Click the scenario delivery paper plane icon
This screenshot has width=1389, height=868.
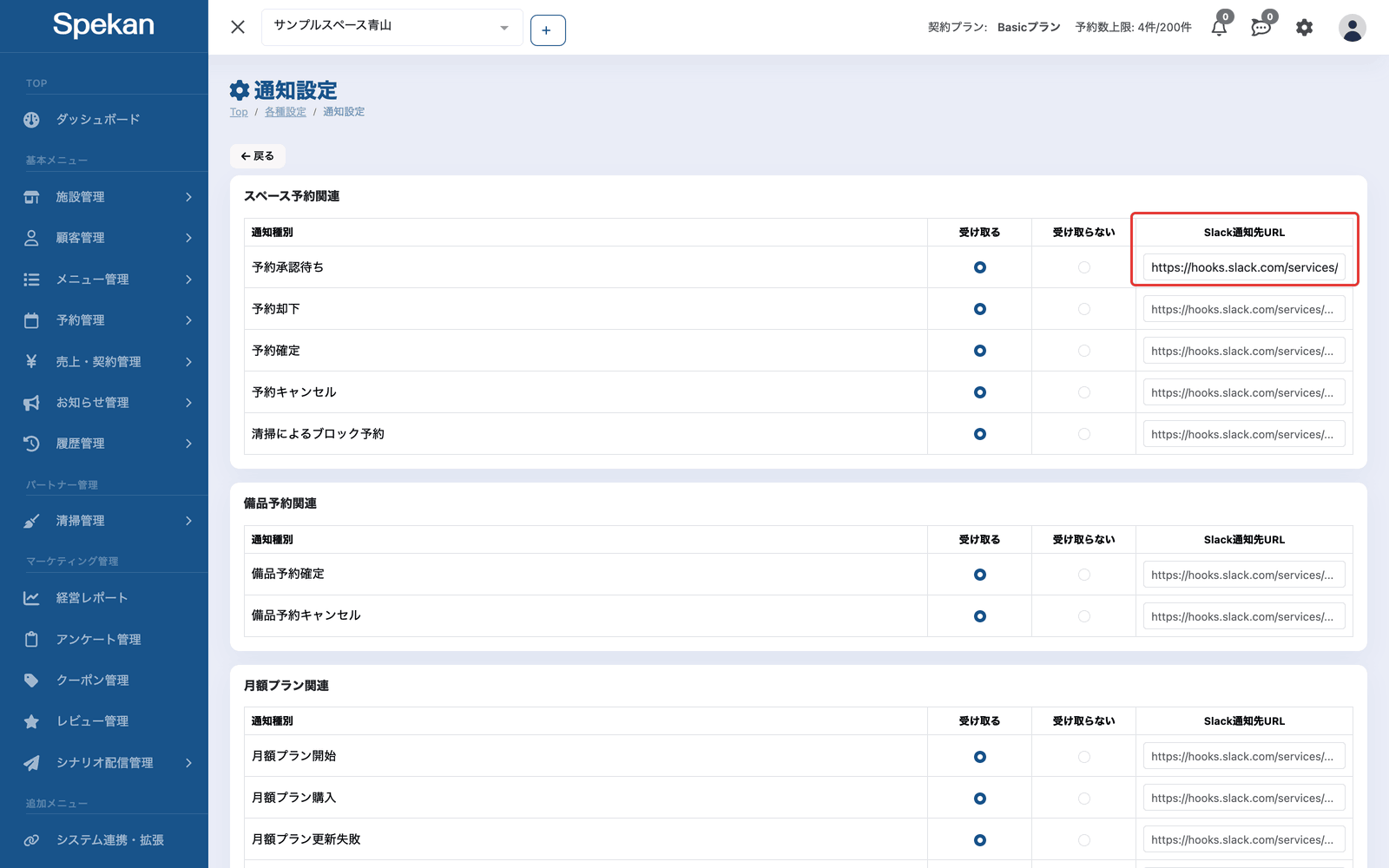31,763
